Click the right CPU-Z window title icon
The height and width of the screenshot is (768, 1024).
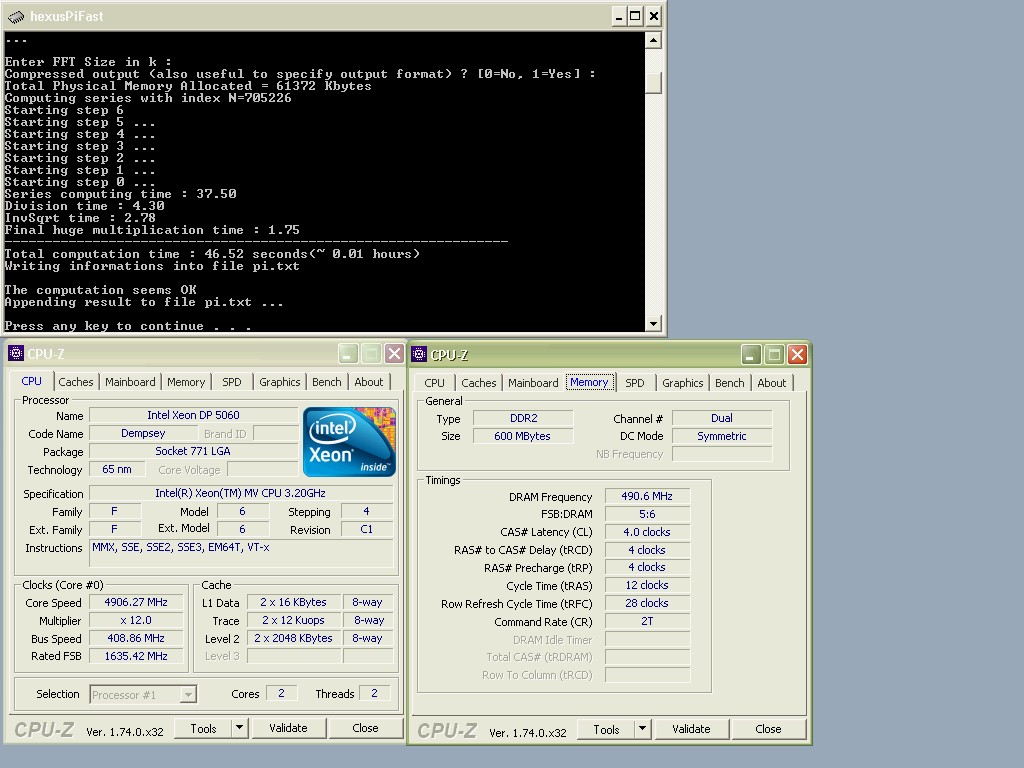pyautogui.click(x=419, y=355)
